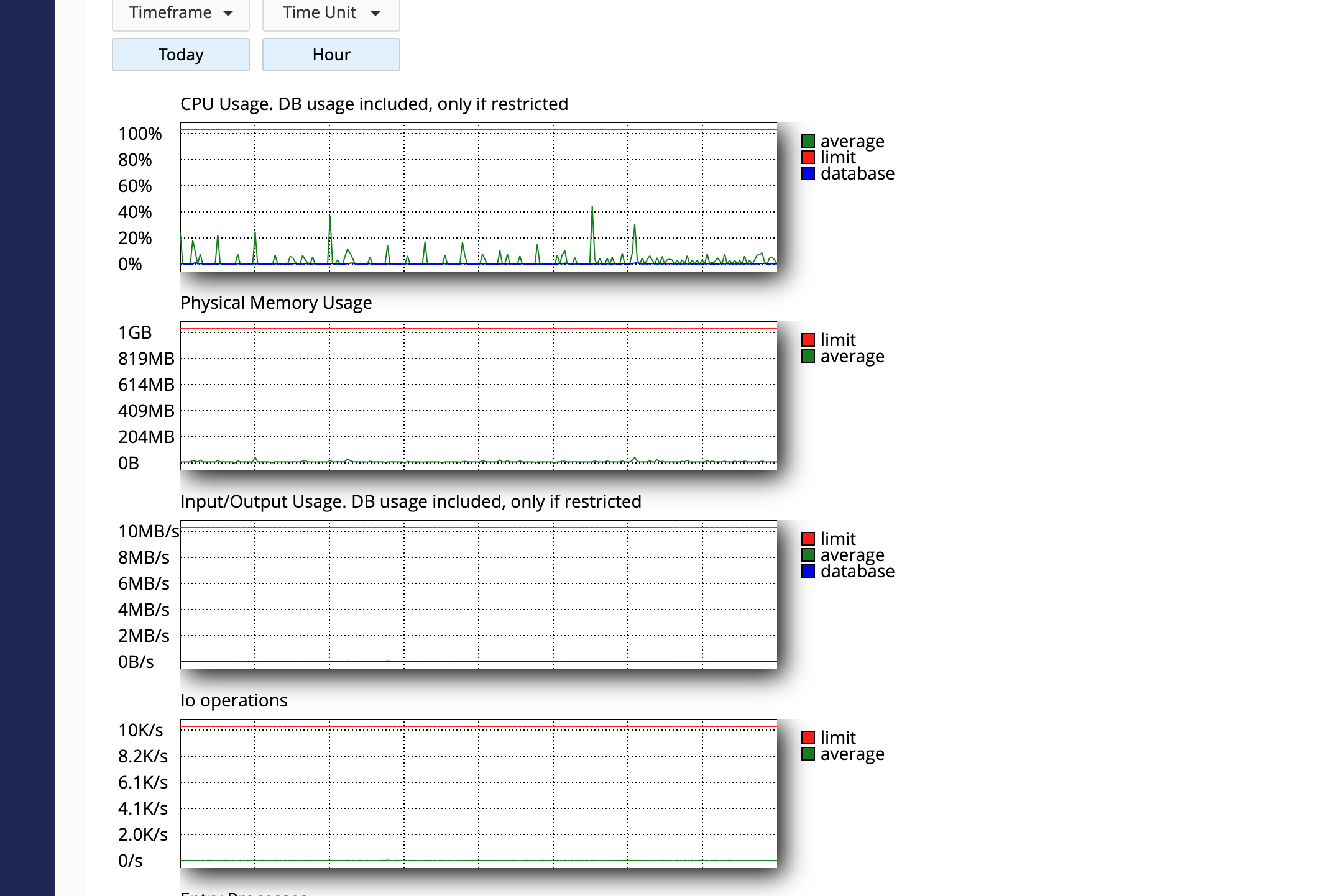Click the 8.2K/s axis label
The image size is (1344, 896).
pos(143,756)
